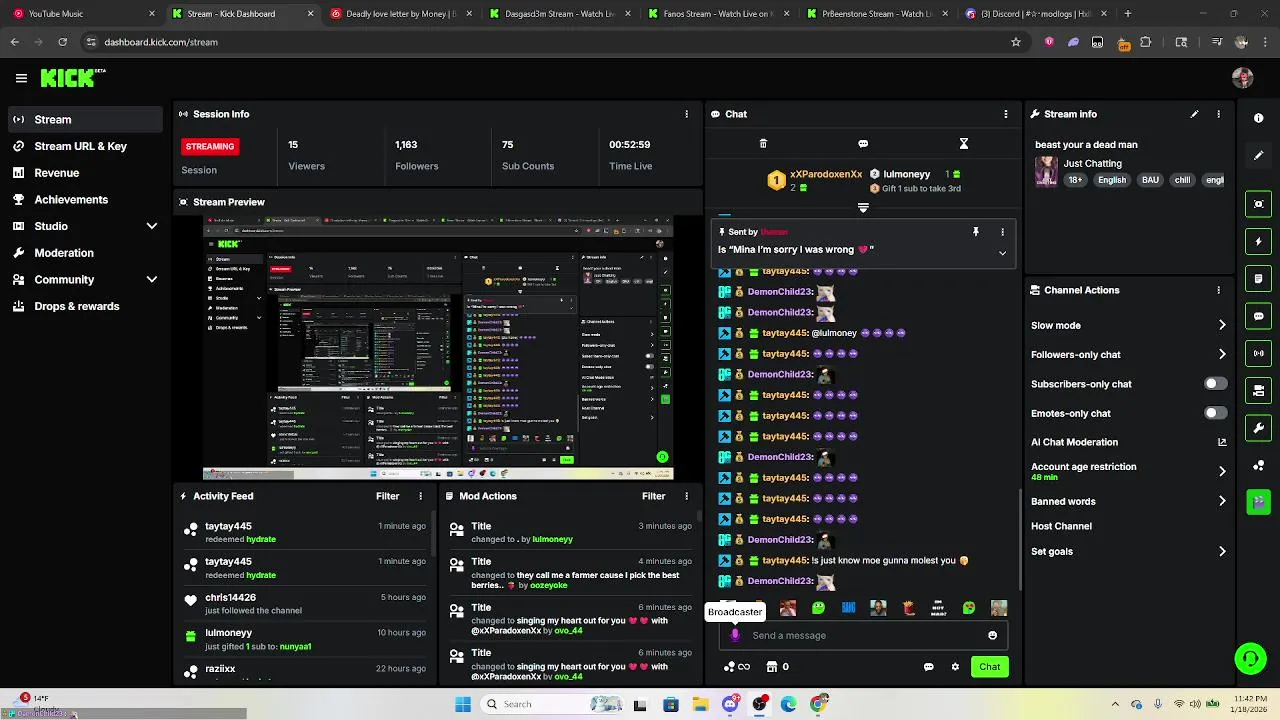The width and height of the screenshot is (1280, 720).
Task: Expand the pinned message chevron
Action: [1002, 253]
